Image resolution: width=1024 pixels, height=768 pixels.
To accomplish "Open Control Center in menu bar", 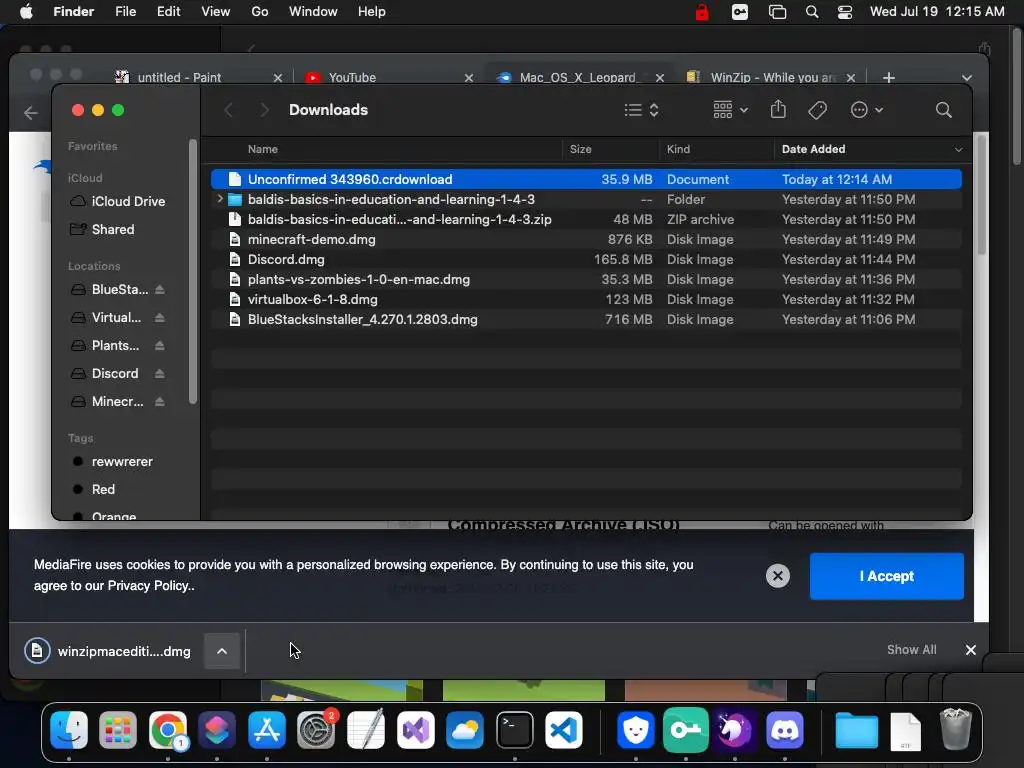I will [x=844, y=12].
